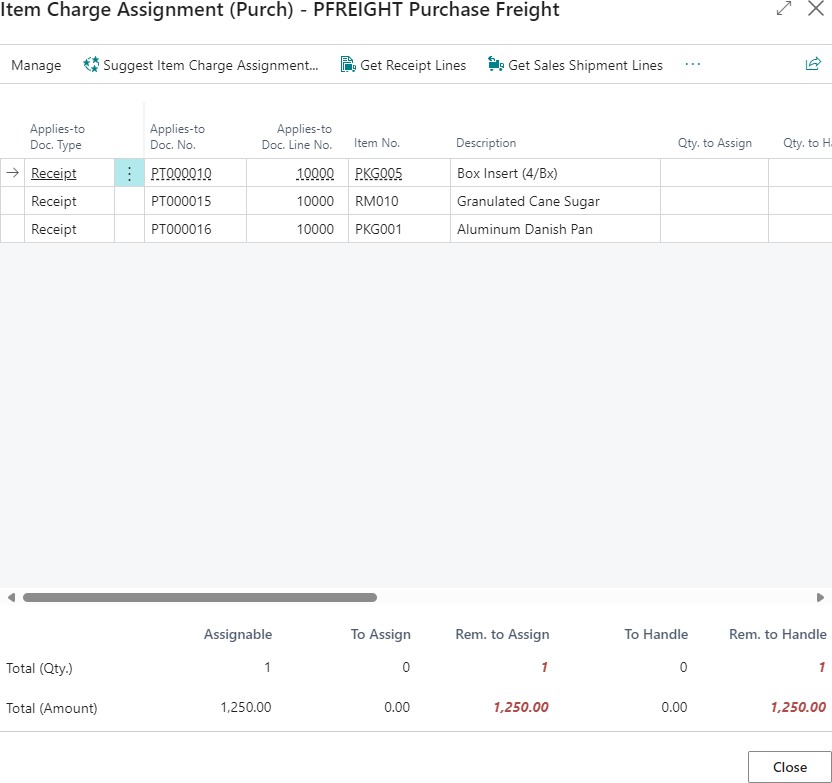Sort by Item No. column header

point(377,143)
